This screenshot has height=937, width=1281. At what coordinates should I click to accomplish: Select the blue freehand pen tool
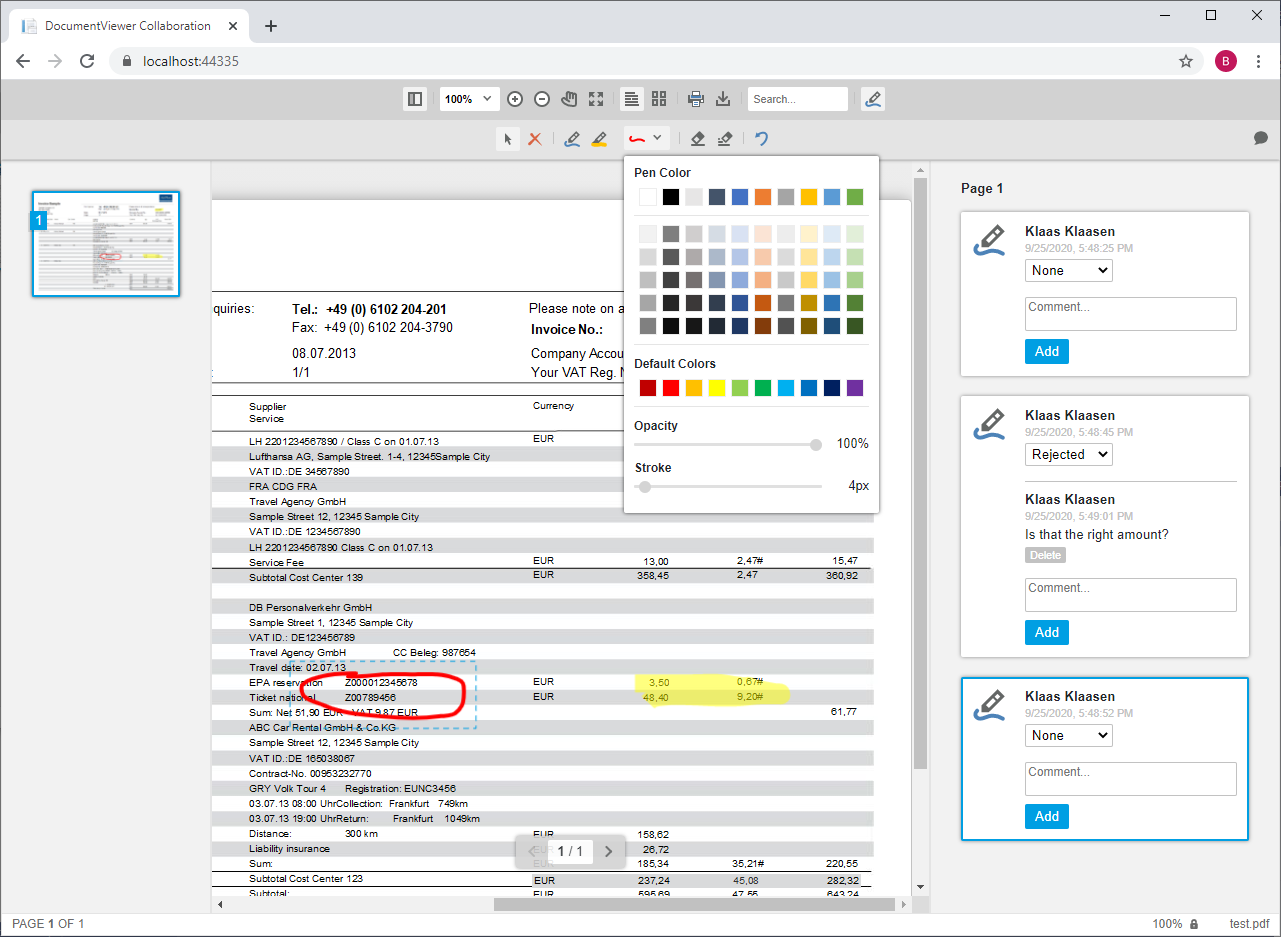[x=572, y=139]
